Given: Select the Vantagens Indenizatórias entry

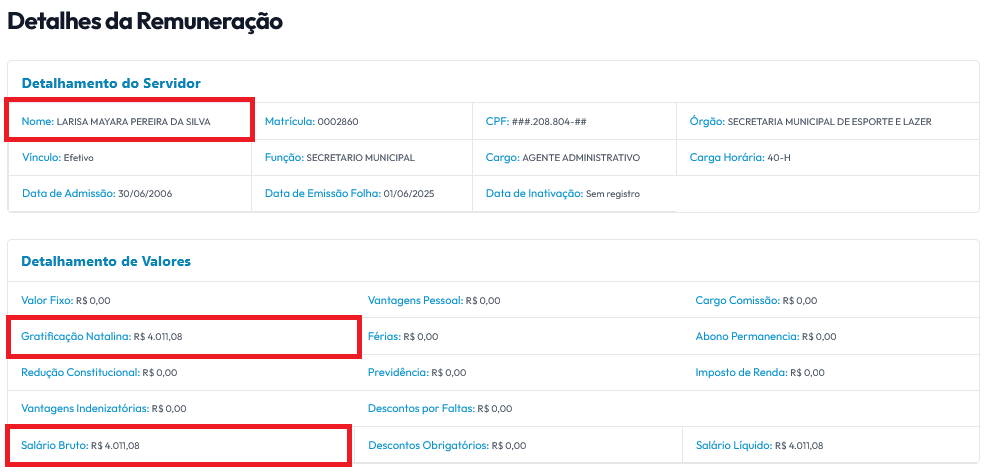Looking at the screenshot, I should (104, 408).
